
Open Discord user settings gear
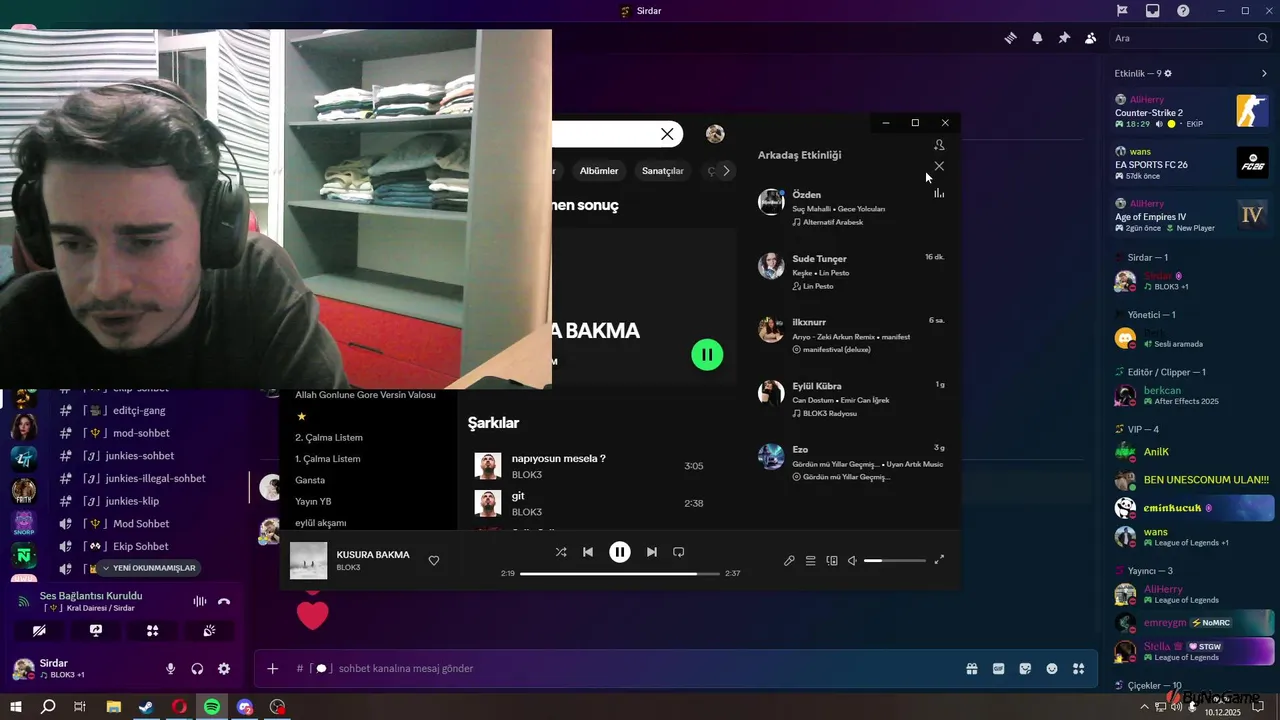224,669
